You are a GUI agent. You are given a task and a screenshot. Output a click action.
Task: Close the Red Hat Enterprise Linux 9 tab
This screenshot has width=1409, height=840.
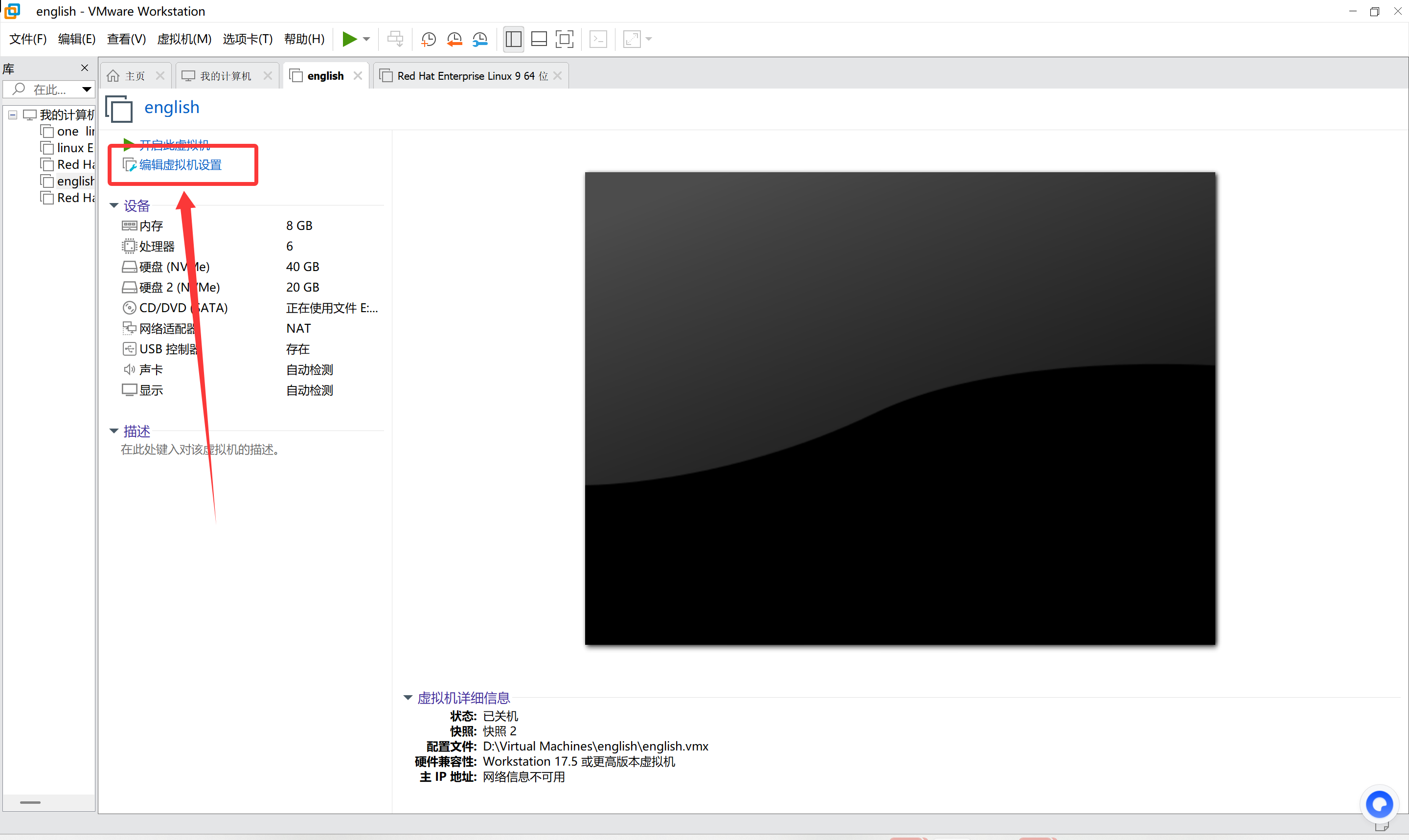click(557, 76)
